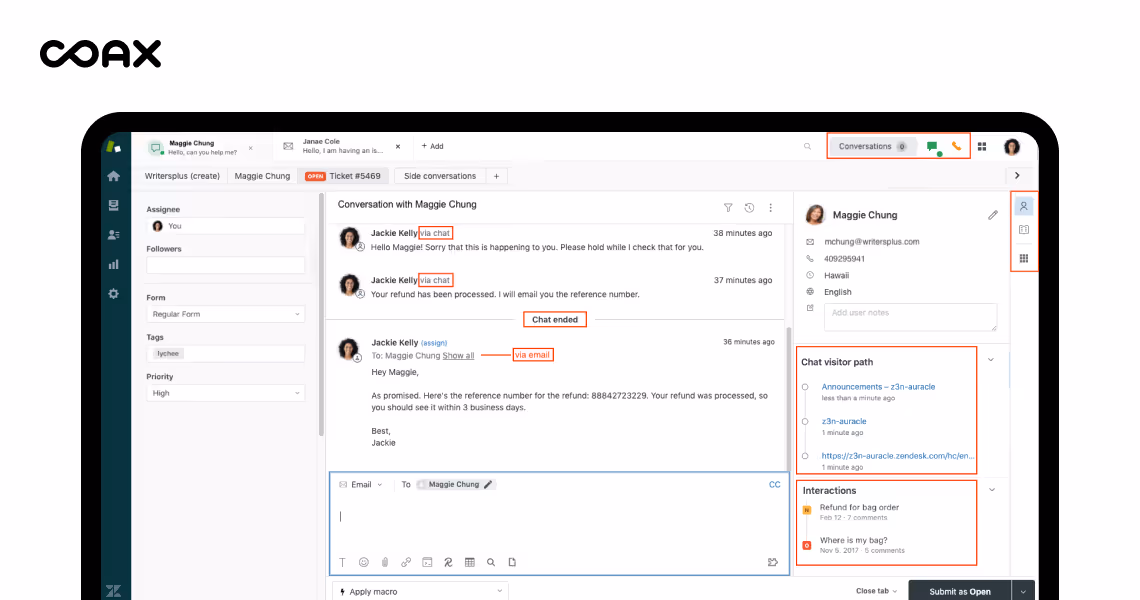Open Admin gear icon in sidebar
Screen dimensions: 1140x600
113,294
